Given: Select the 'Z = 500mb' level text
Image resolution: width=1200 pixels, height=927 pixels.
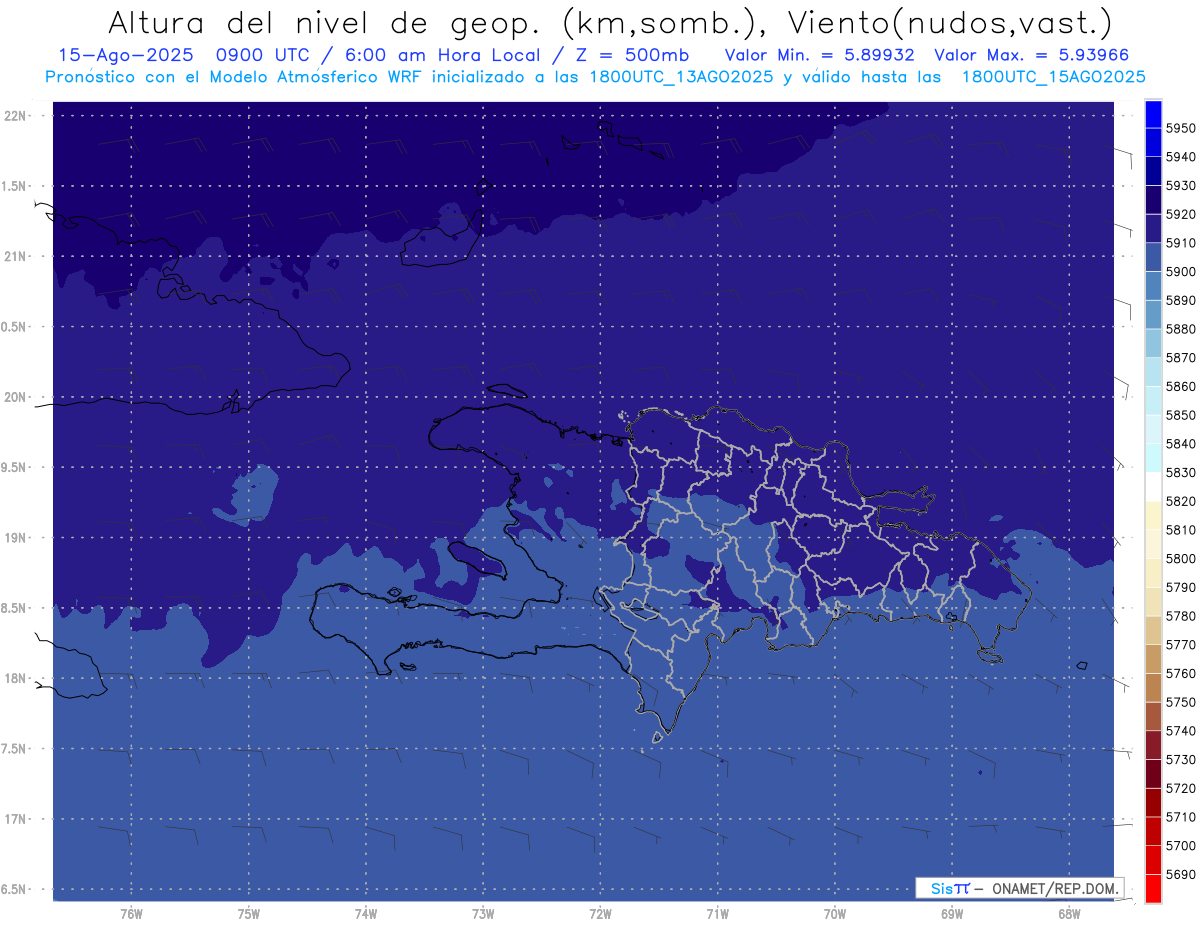Looking at the screenshot, I should (x=629, y=55).
